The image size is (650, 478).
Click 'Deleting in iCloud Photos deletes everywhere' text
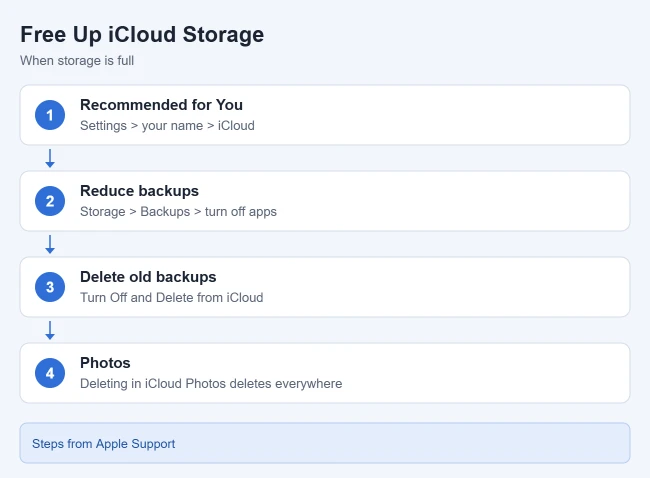pos(211,383)
